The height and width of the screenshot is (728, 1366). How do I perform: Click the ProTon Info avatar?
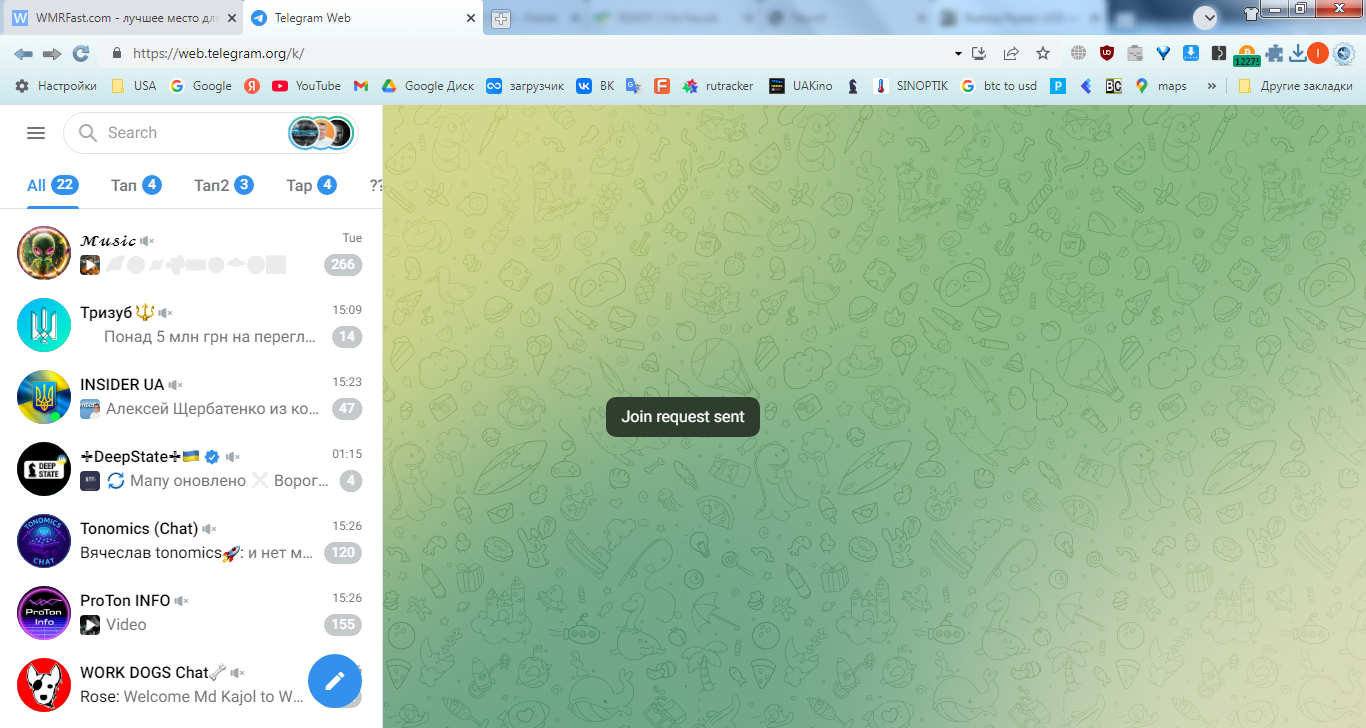tap(44, 613)
